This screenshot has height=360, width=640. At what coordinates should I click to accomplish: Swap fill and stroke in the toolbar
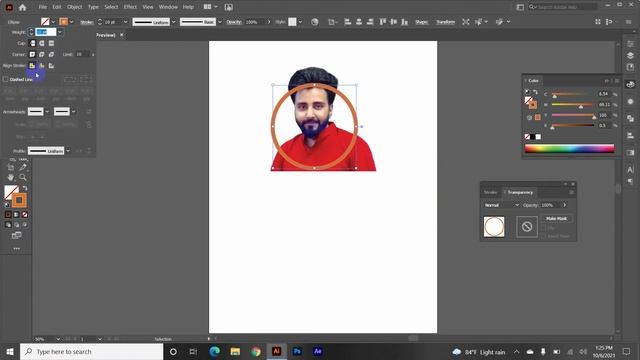[x=24, y=188]
